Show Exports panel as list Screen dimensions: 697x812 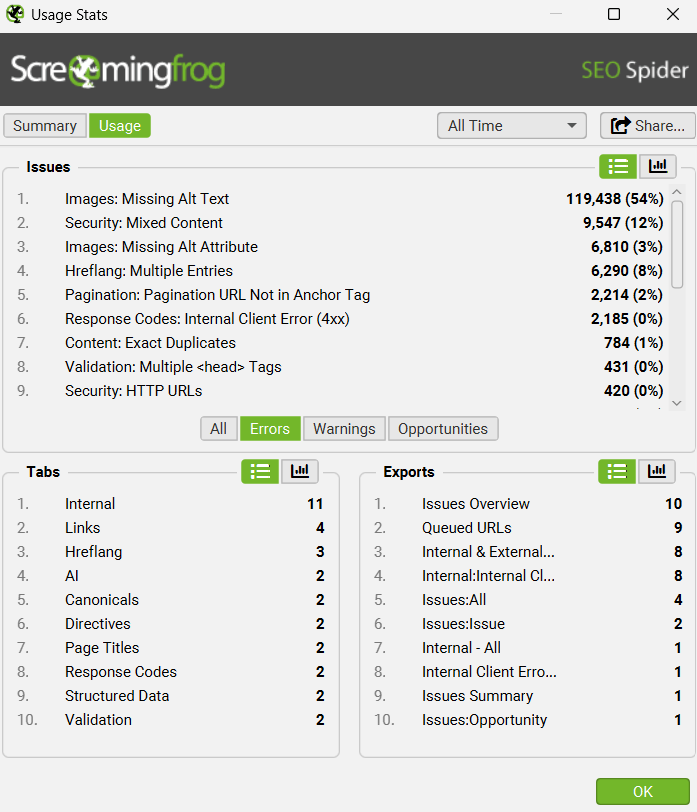[617, 471]
